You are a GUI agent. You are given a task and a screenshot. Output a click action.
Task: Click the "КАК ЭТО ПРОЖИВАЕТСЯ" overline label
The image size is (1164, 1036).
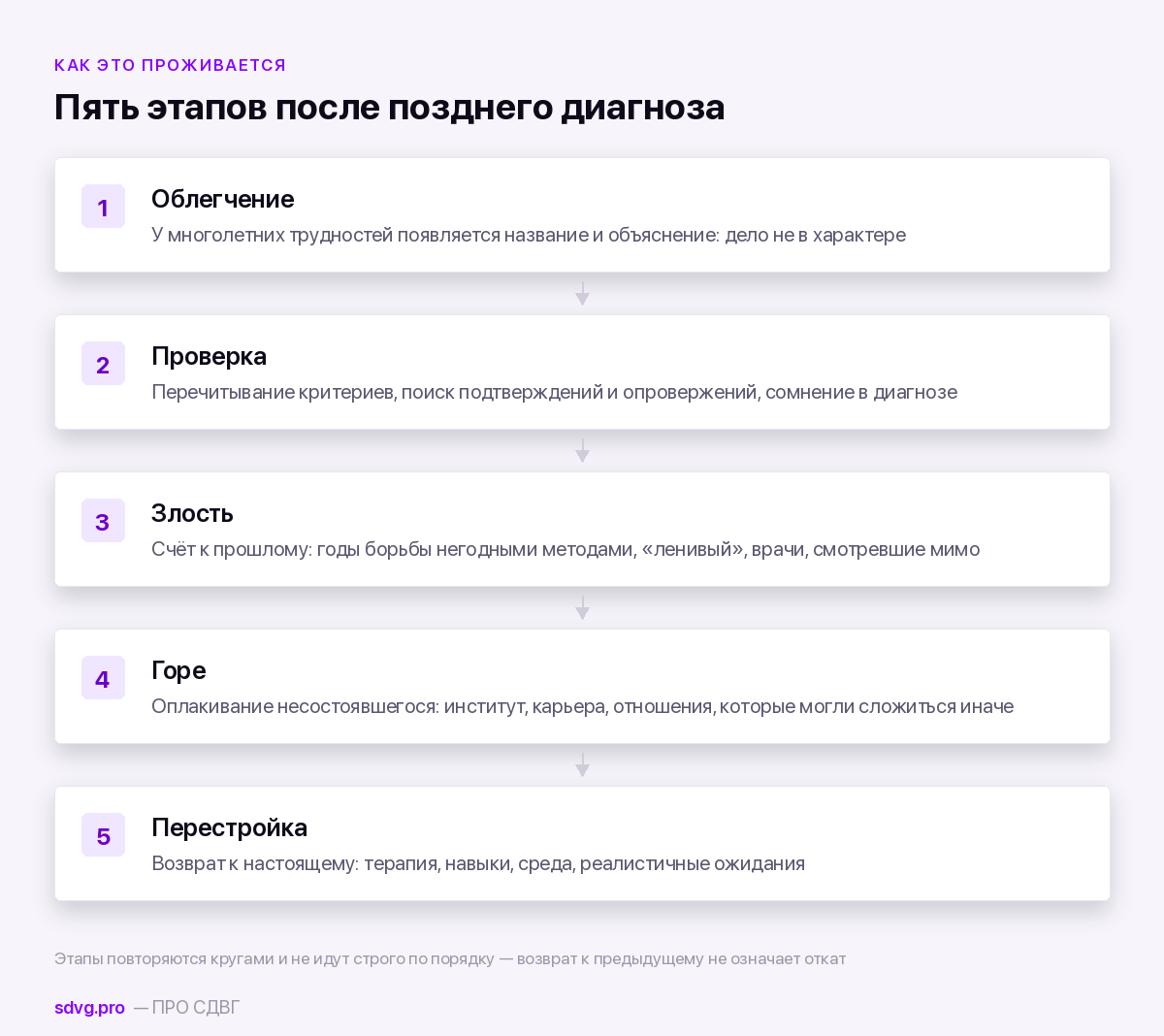pos(170,65)
